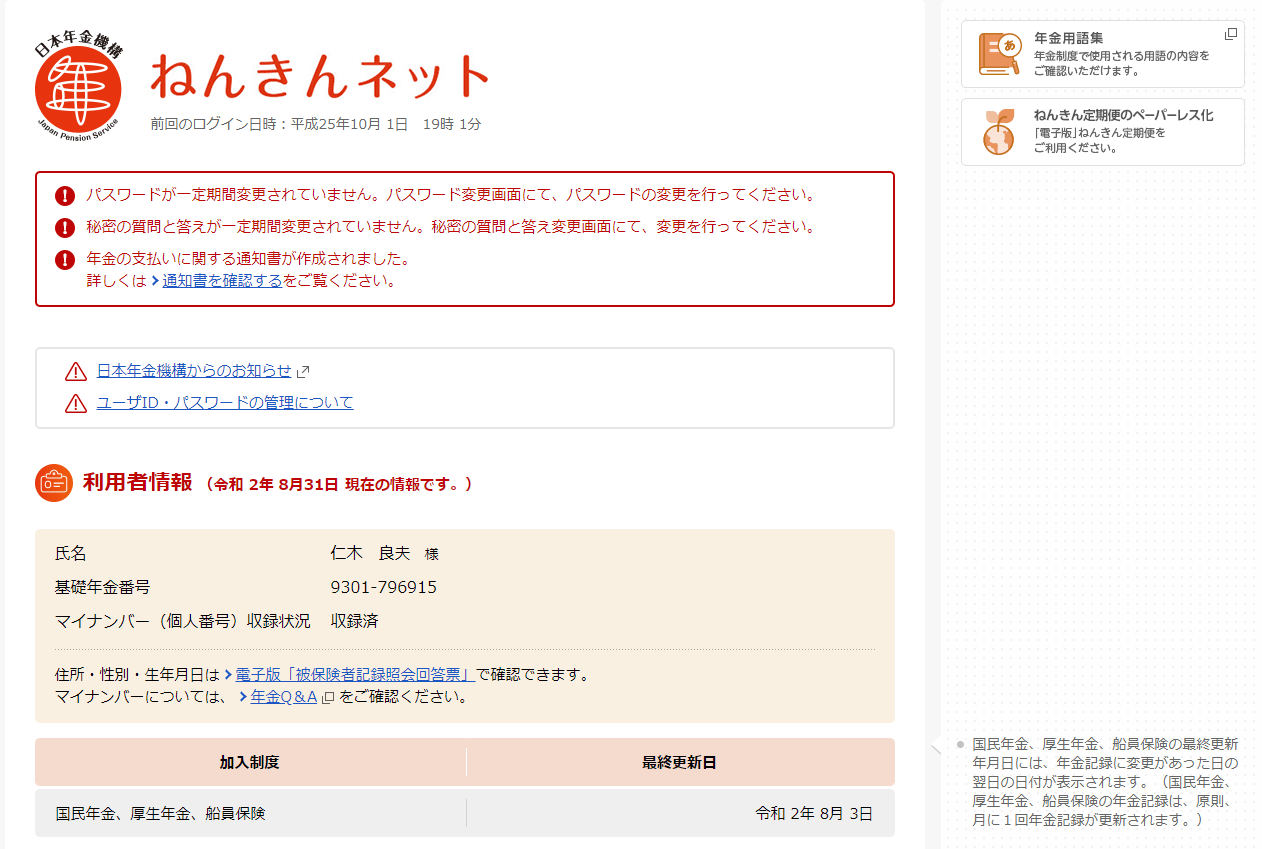
Task: Open ユーザID・パスワードの管理について link
Action: pyautogui.click(x=225, y=403)
